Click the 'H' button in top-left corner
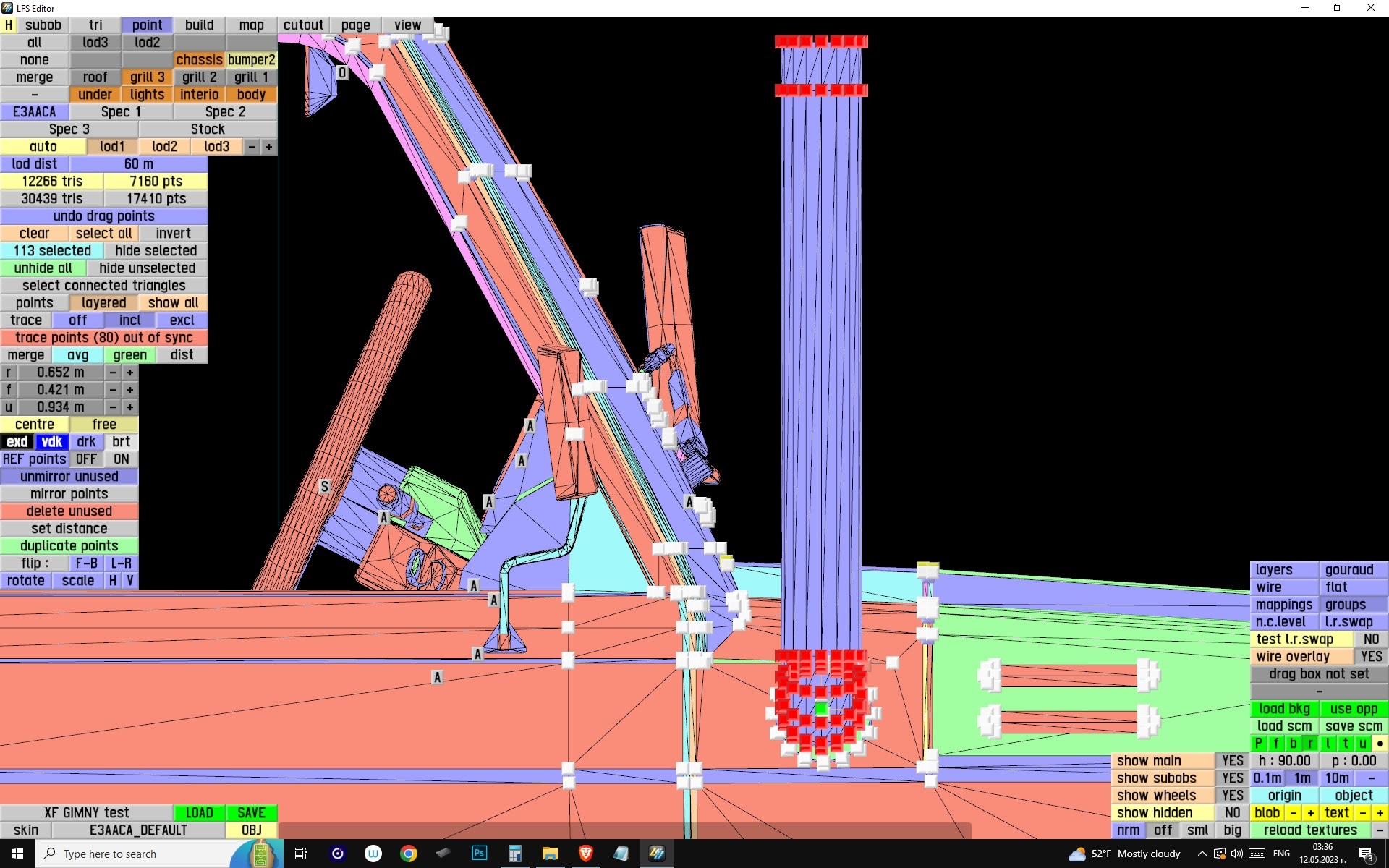Viewport: 1389px width, 868px height. (8, 25)
